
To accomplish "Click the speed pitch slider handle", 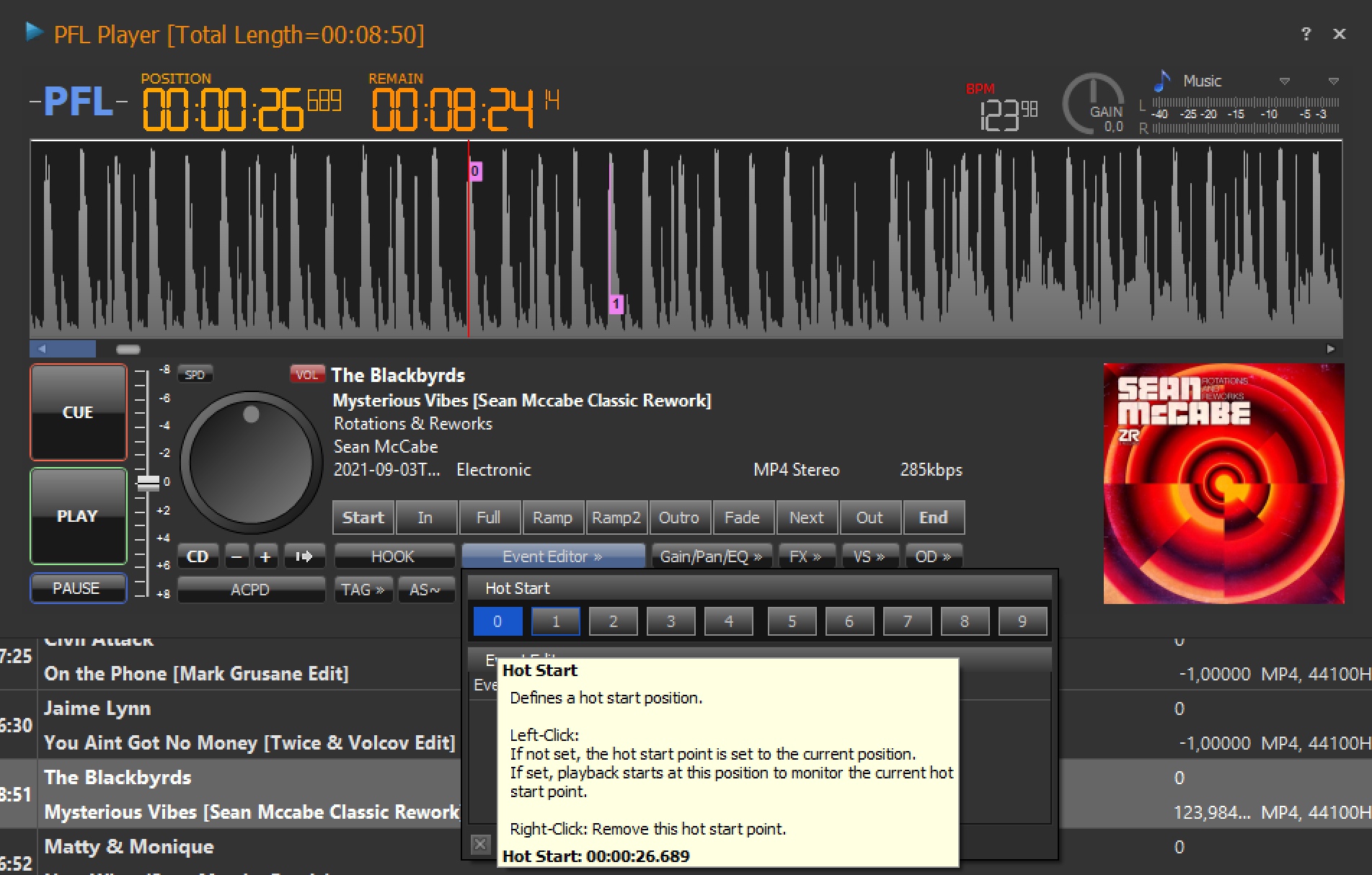I will pos(149,483).
